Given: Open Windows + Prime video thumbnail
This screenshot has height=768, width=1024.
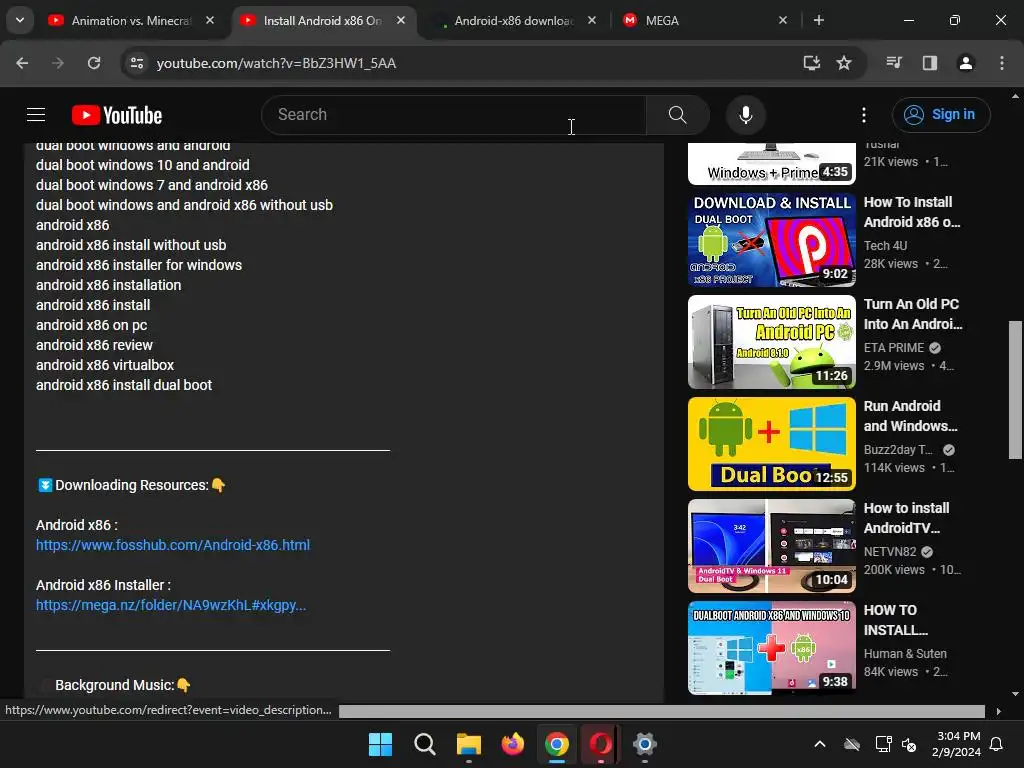Looking at the screenshot, I should click(771, 163).
